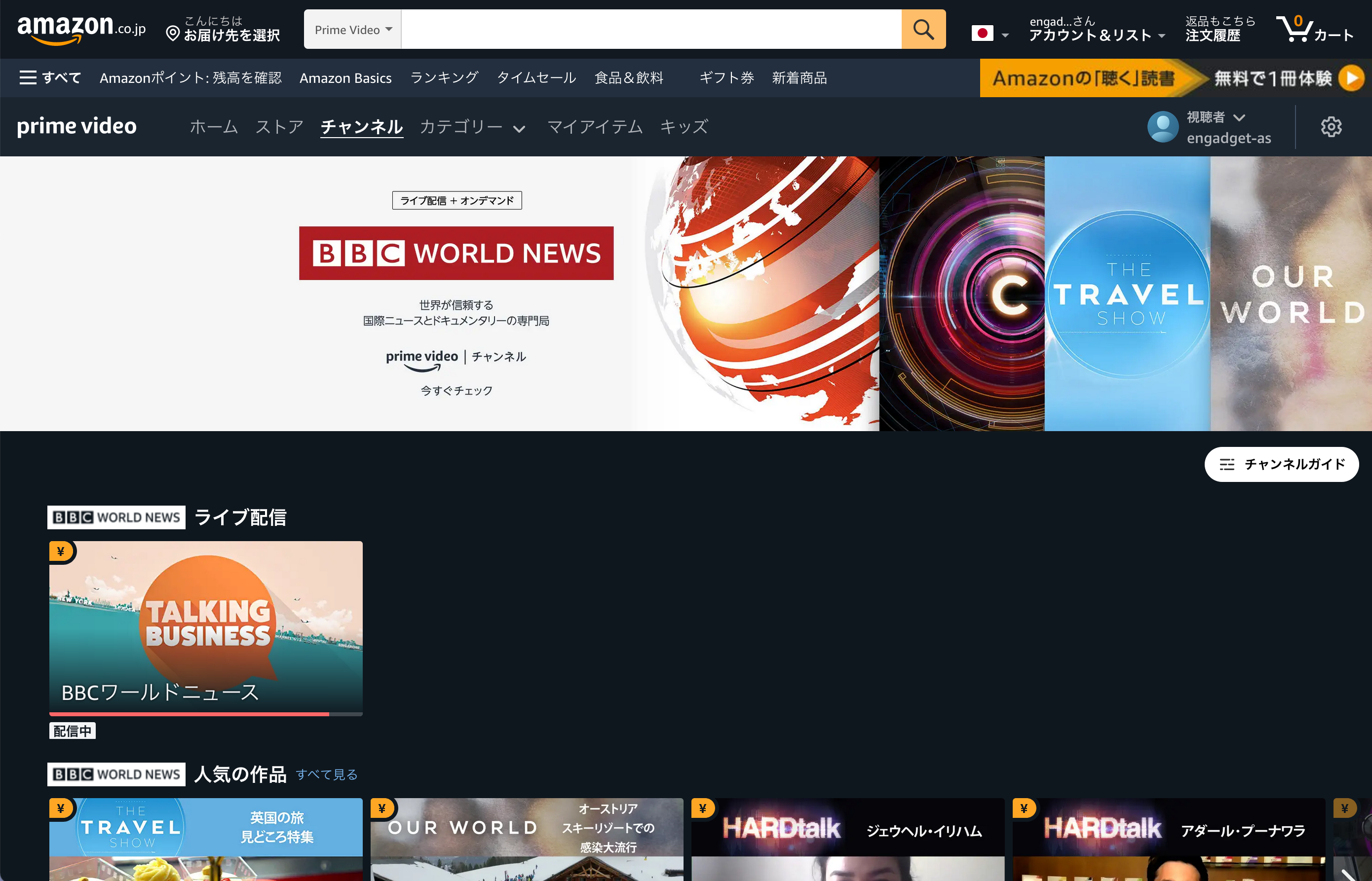Image resolution: width=1372 pixels, height=881 pixels.
Task: Click the チャンネルガイド button
Action: tap(1281, 464)
